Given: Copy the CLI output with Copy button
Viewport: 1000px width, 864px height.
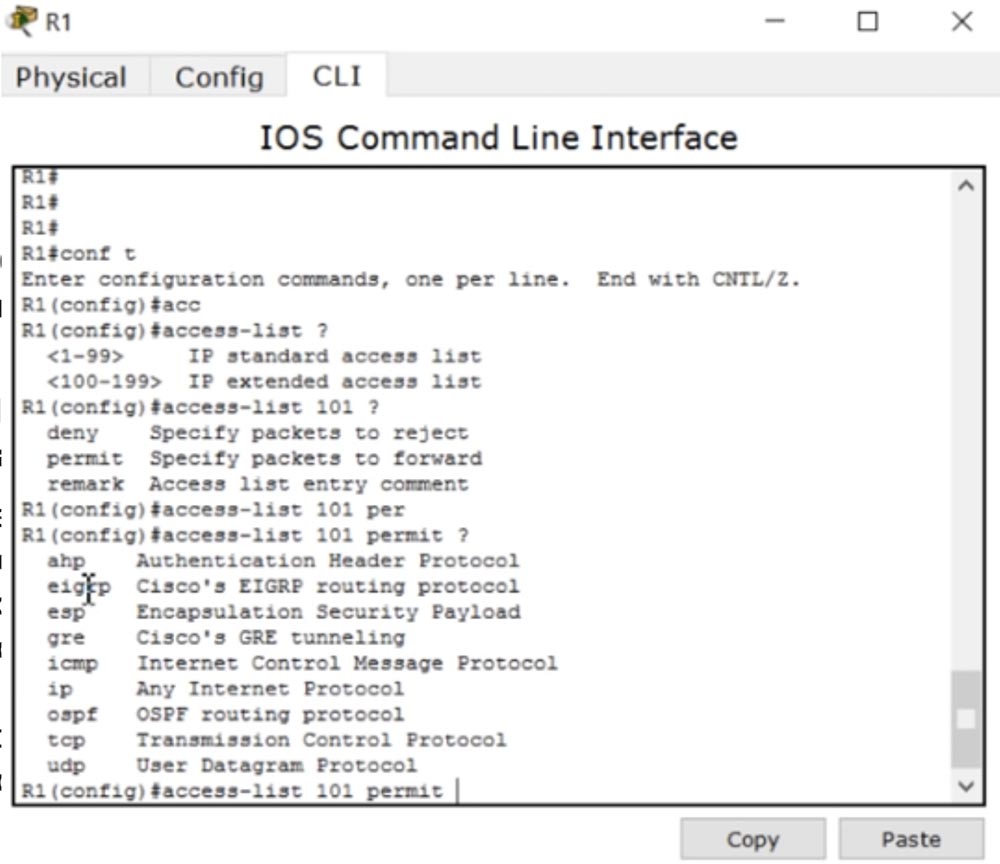Looking at the screenshot, I should point(753,839).
